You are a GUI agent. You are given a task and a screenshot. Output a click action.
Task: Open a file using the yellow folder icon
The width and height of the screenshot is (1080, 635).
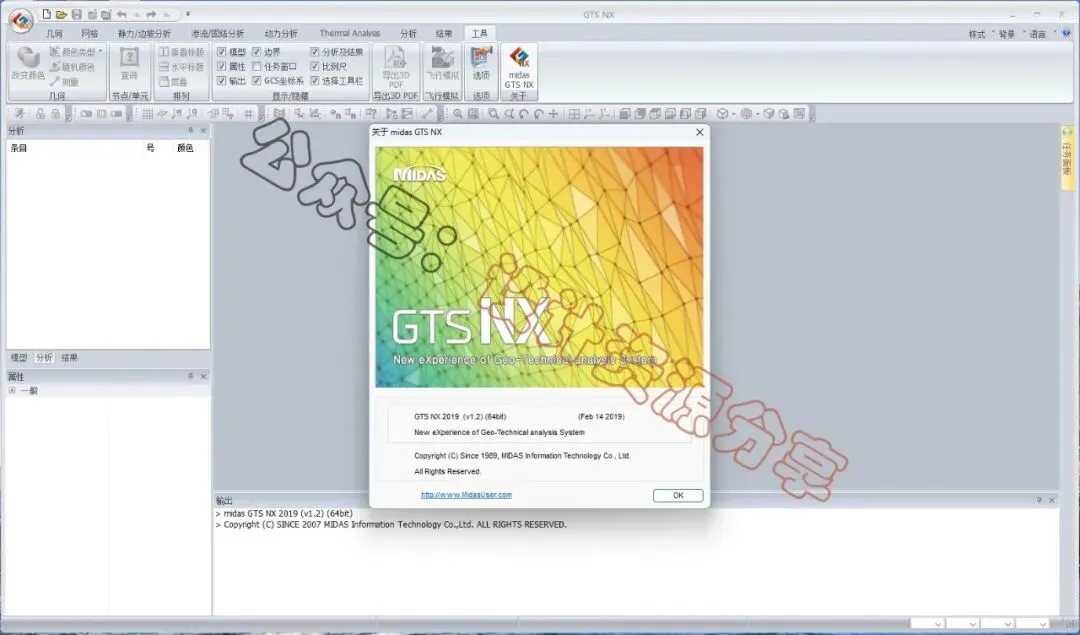pos(61,14)
